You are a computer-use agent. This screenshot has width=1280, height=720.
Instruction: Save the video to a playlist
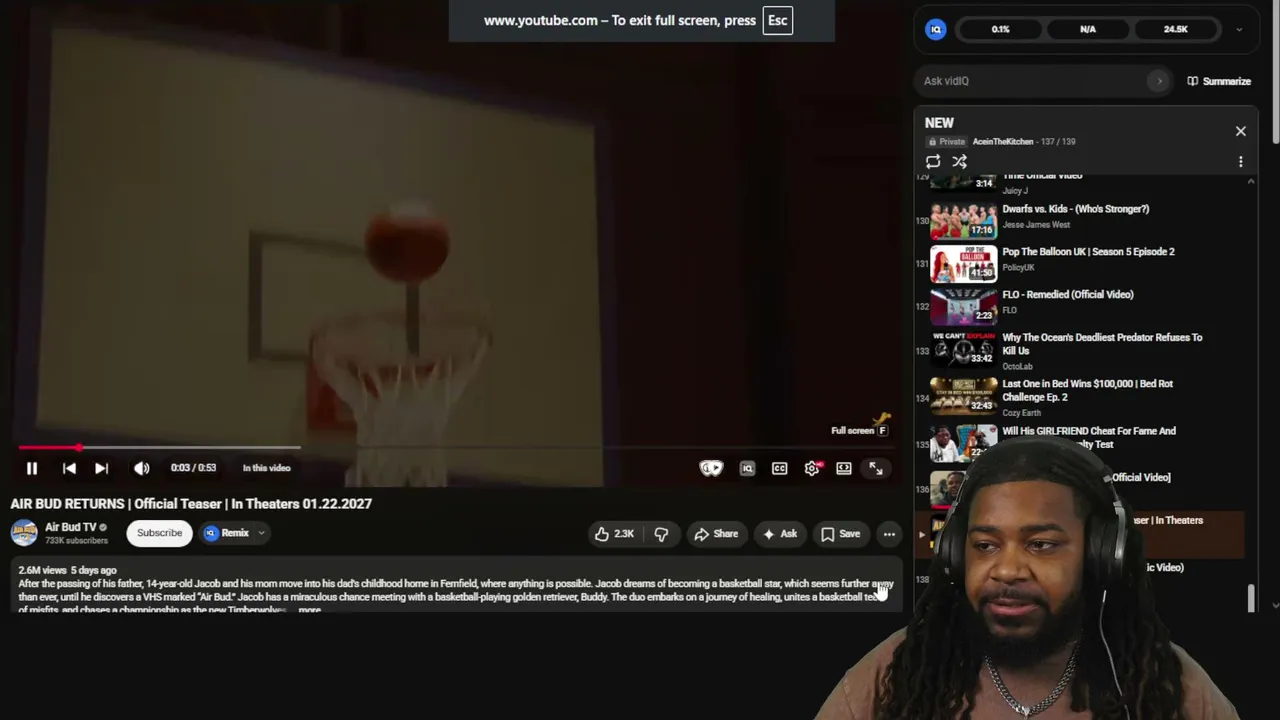click(840, 534)
